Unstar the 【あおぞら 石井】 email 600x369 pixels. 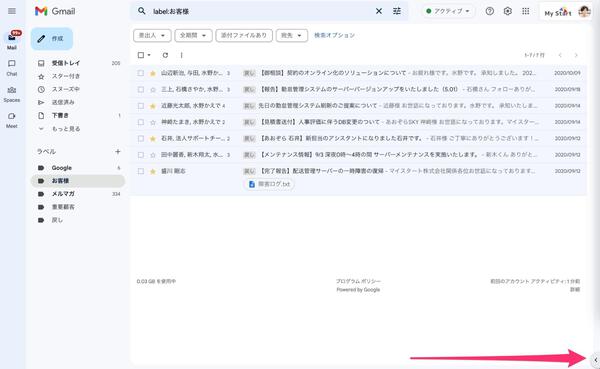[153, 139]
